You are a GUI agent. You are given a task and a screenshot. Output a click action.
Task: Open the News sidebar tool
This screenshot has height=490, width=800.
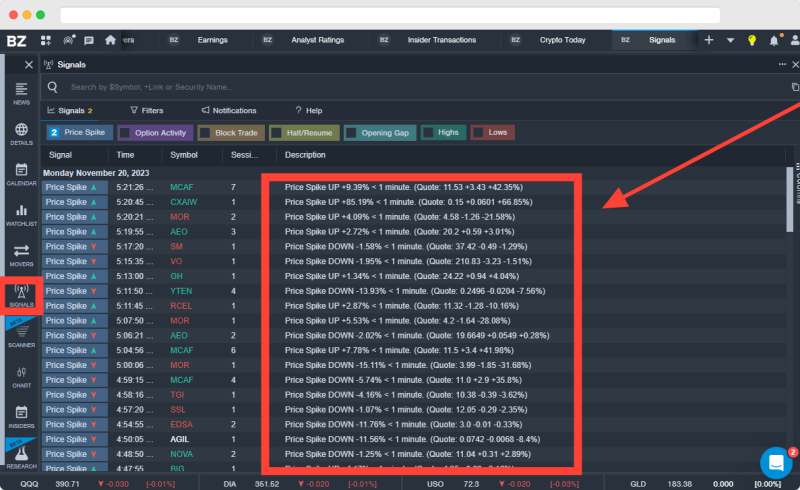coord(21,94)
